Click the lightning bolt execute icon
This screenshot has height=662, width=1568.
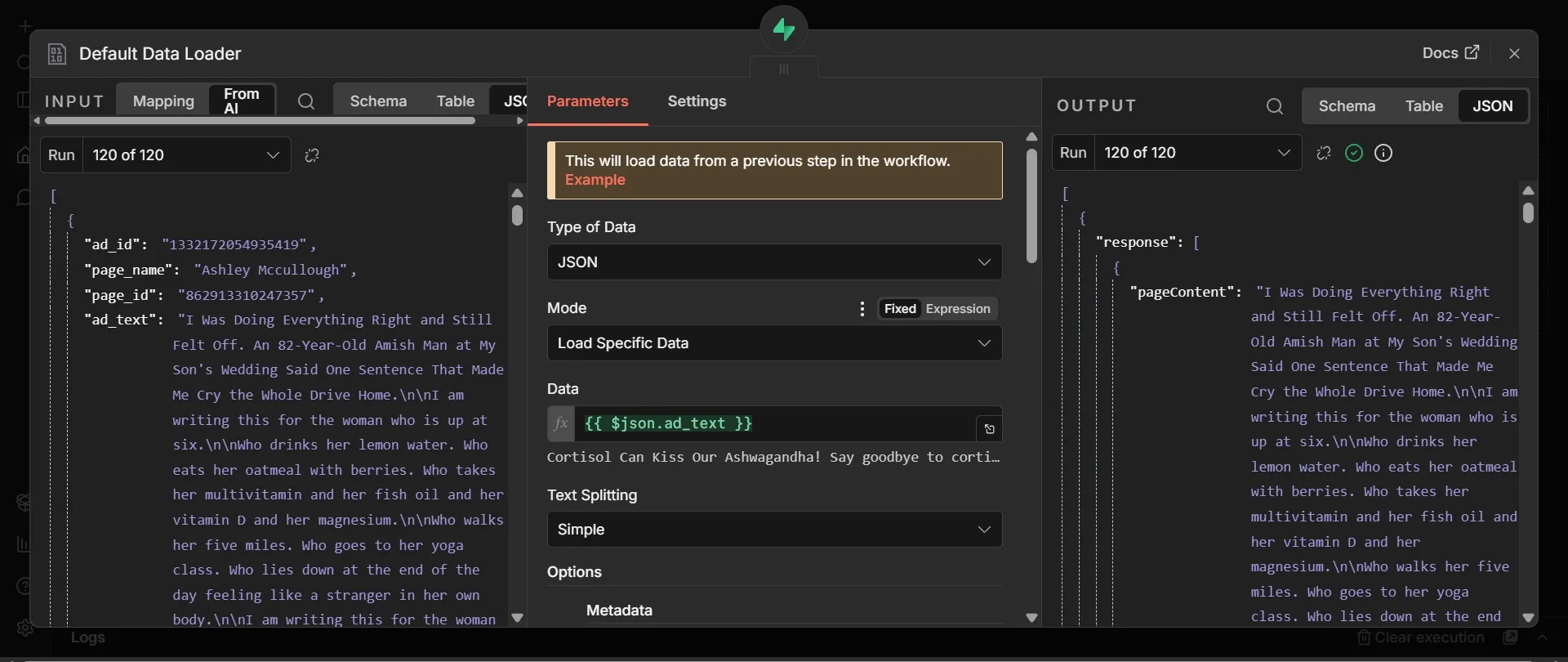784,30
